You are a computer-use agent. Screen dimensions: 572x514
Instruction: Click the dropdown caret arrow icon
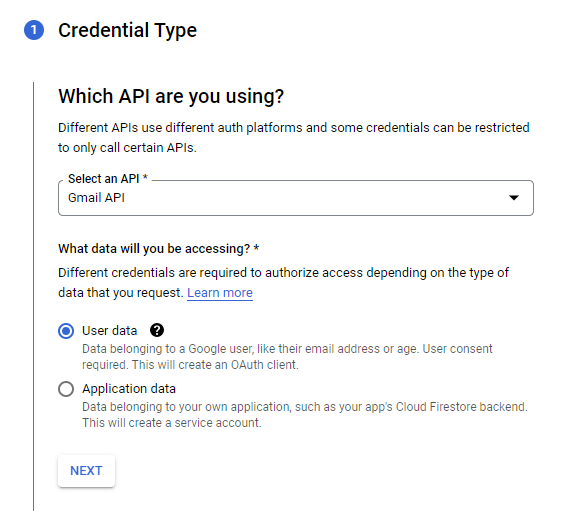(x=514, y=198)
